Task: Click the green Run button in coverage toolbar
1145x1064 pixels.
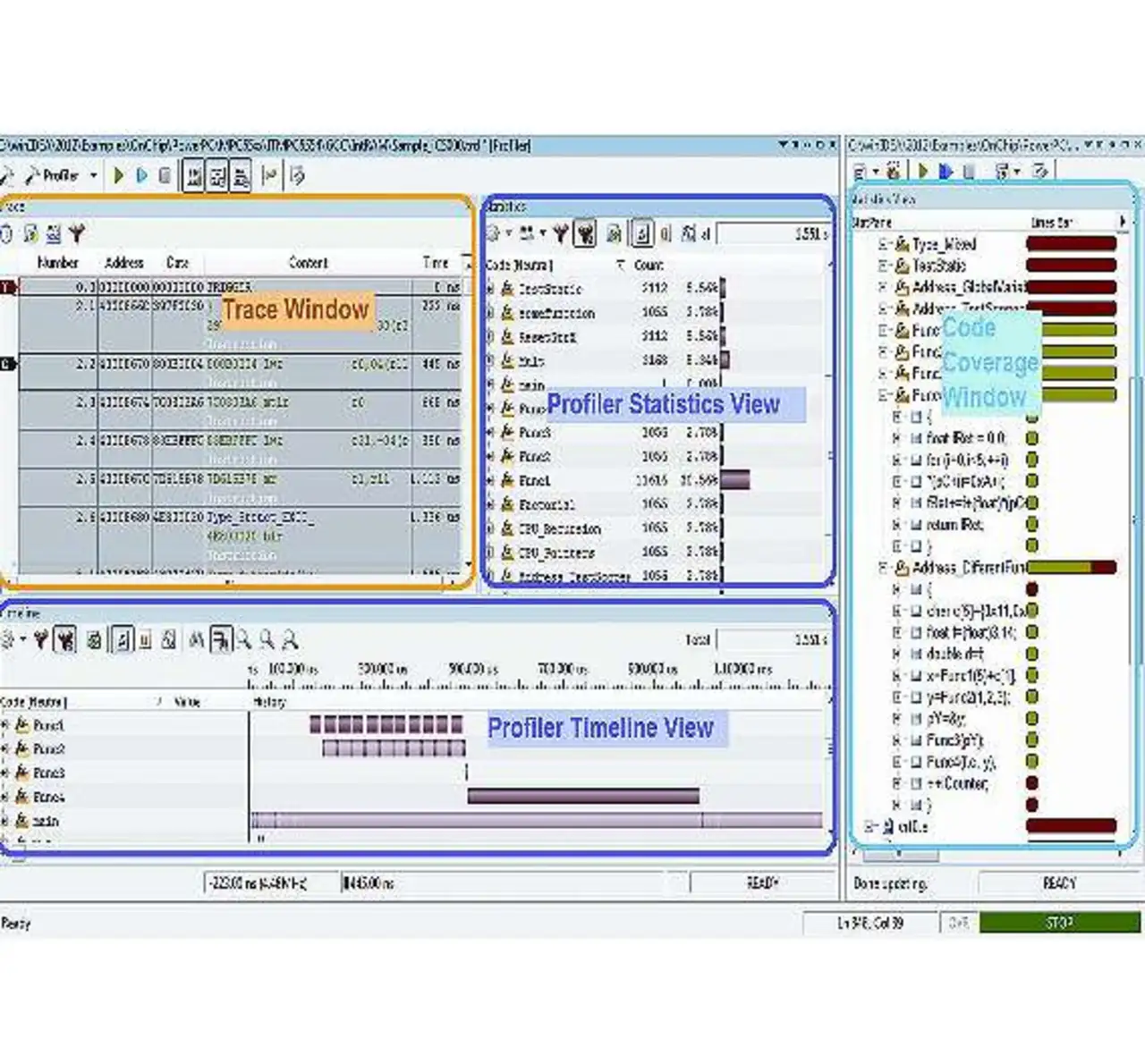Action: pos(923,171)
